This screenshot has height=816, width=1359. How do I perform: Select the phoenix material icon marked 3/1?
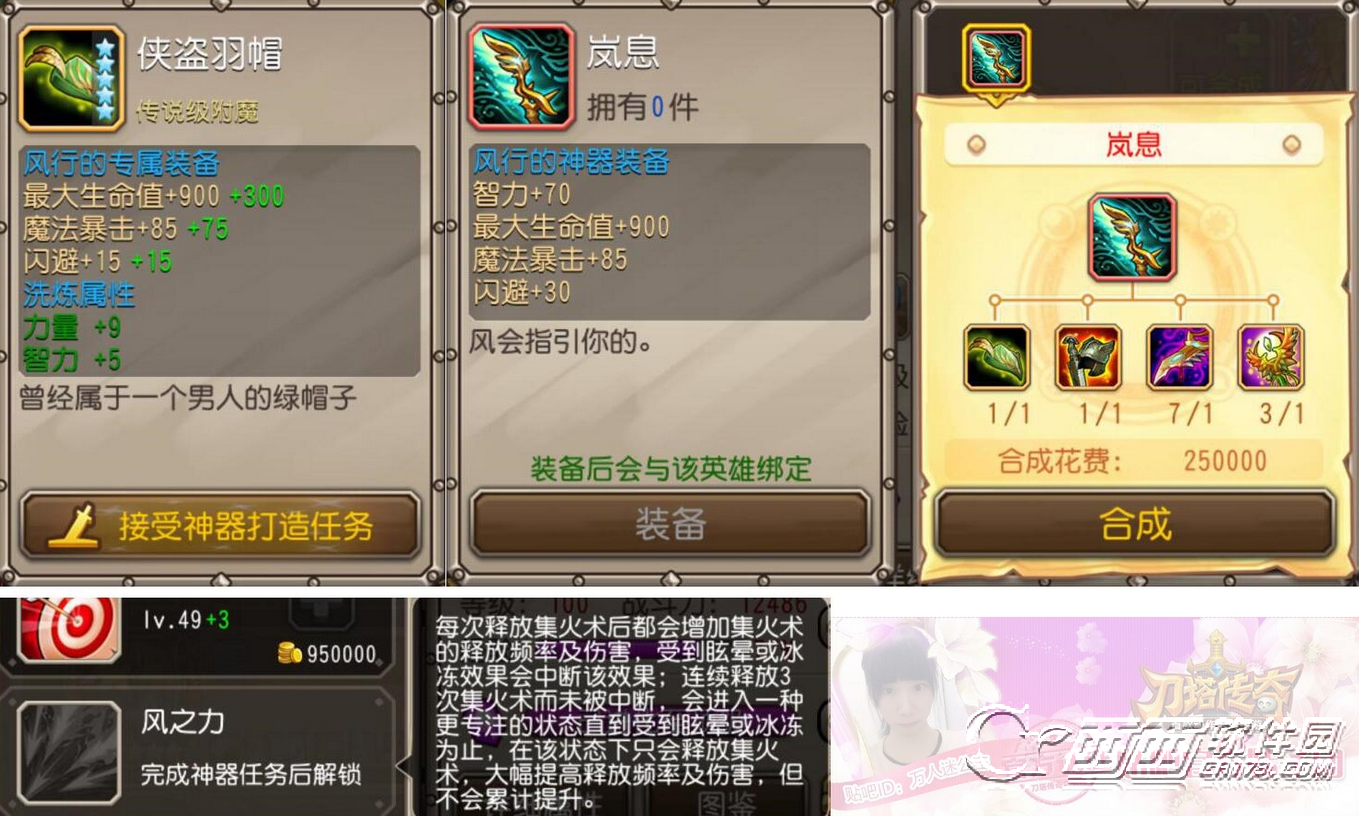point(1271,357)
